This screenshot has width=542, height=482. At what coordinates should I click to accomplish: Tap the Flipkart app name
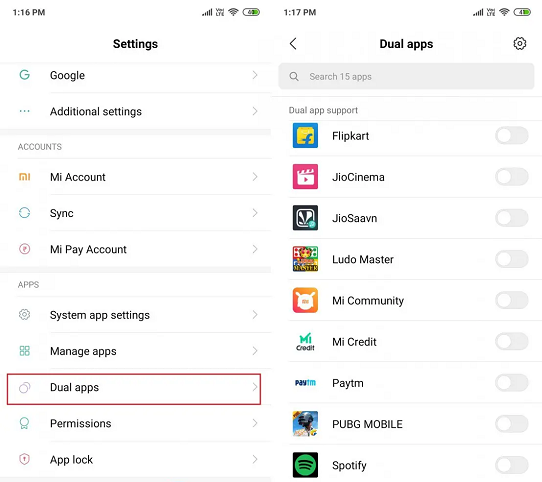[x=351, y=136]
